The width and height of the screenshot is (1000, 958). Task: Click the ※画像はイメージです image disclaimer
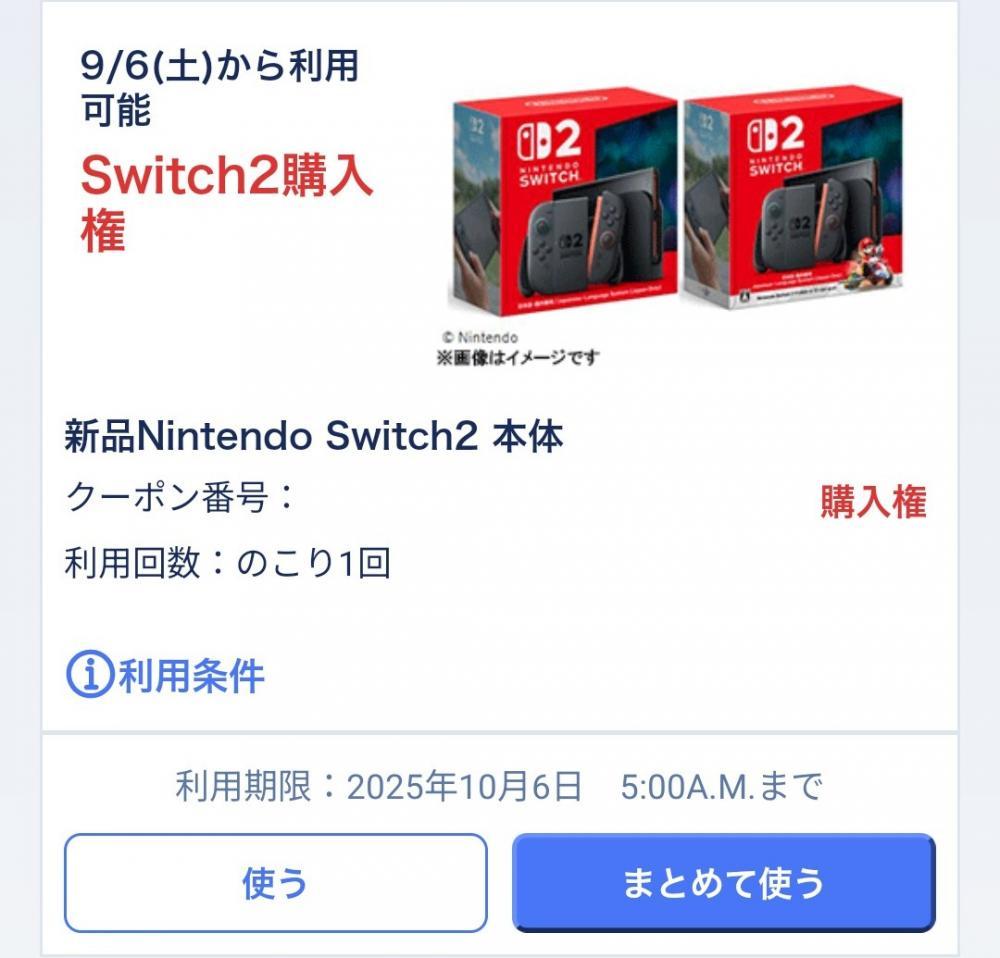[518, 357]
